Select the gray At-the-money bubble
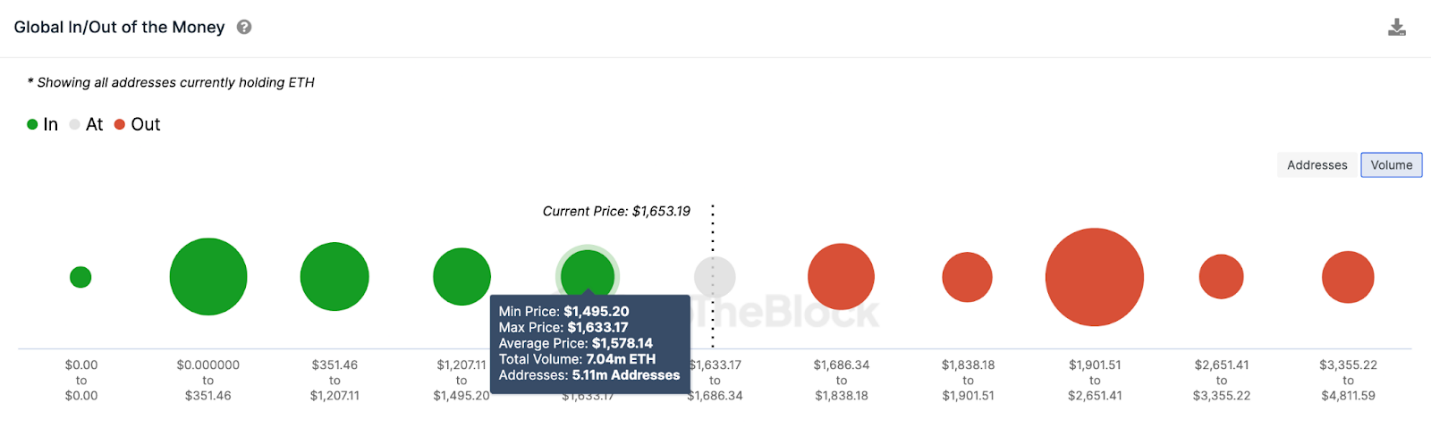Image resolution: width=1431 pixels, height=436 pixels. pyautogui.click(x=715, y=277)
